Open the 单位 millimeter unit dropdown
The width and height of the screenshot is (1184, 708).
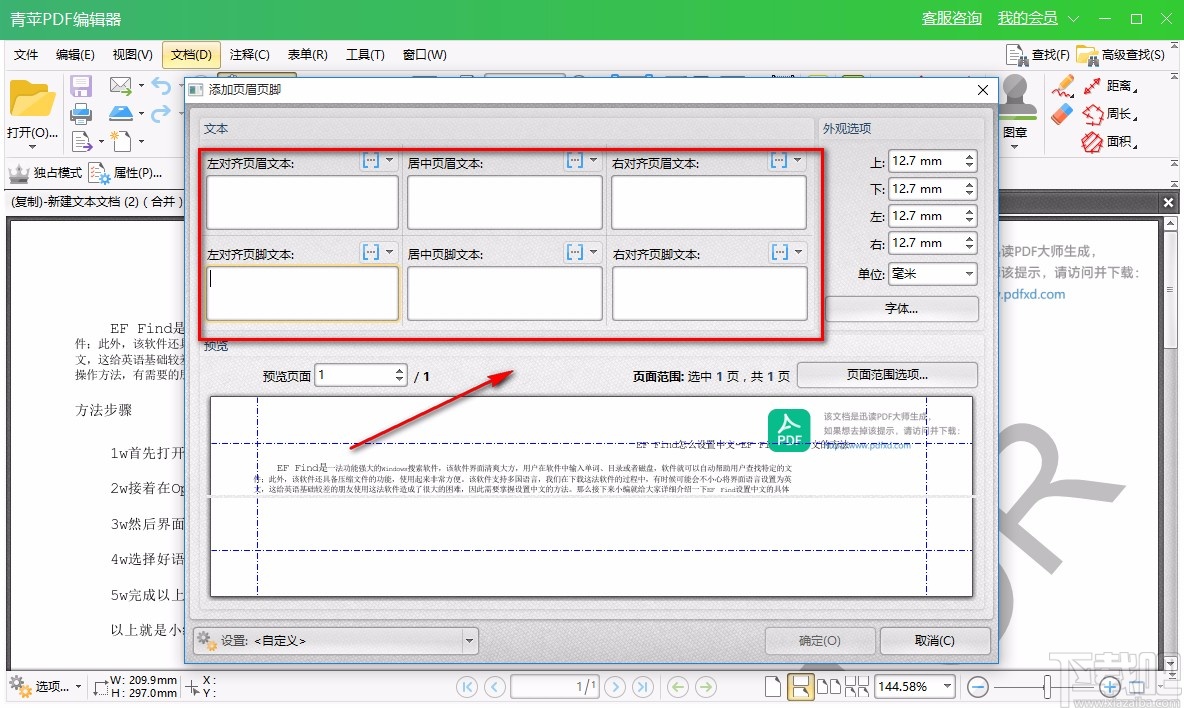coord(968,274)
